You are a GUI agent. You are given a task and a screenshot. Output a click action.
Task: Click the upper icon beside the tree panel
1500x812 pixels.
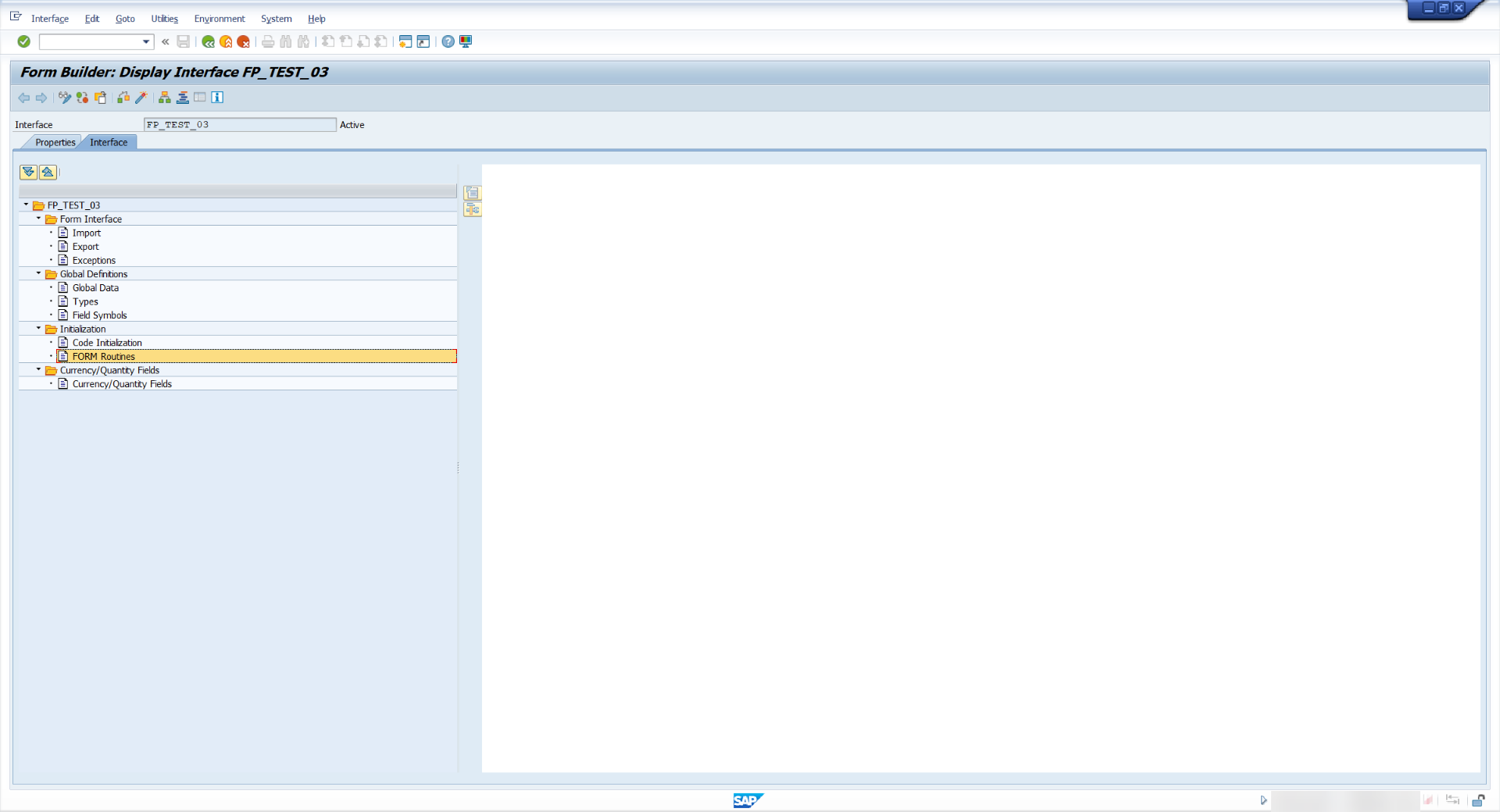click(x=473, y=193)
